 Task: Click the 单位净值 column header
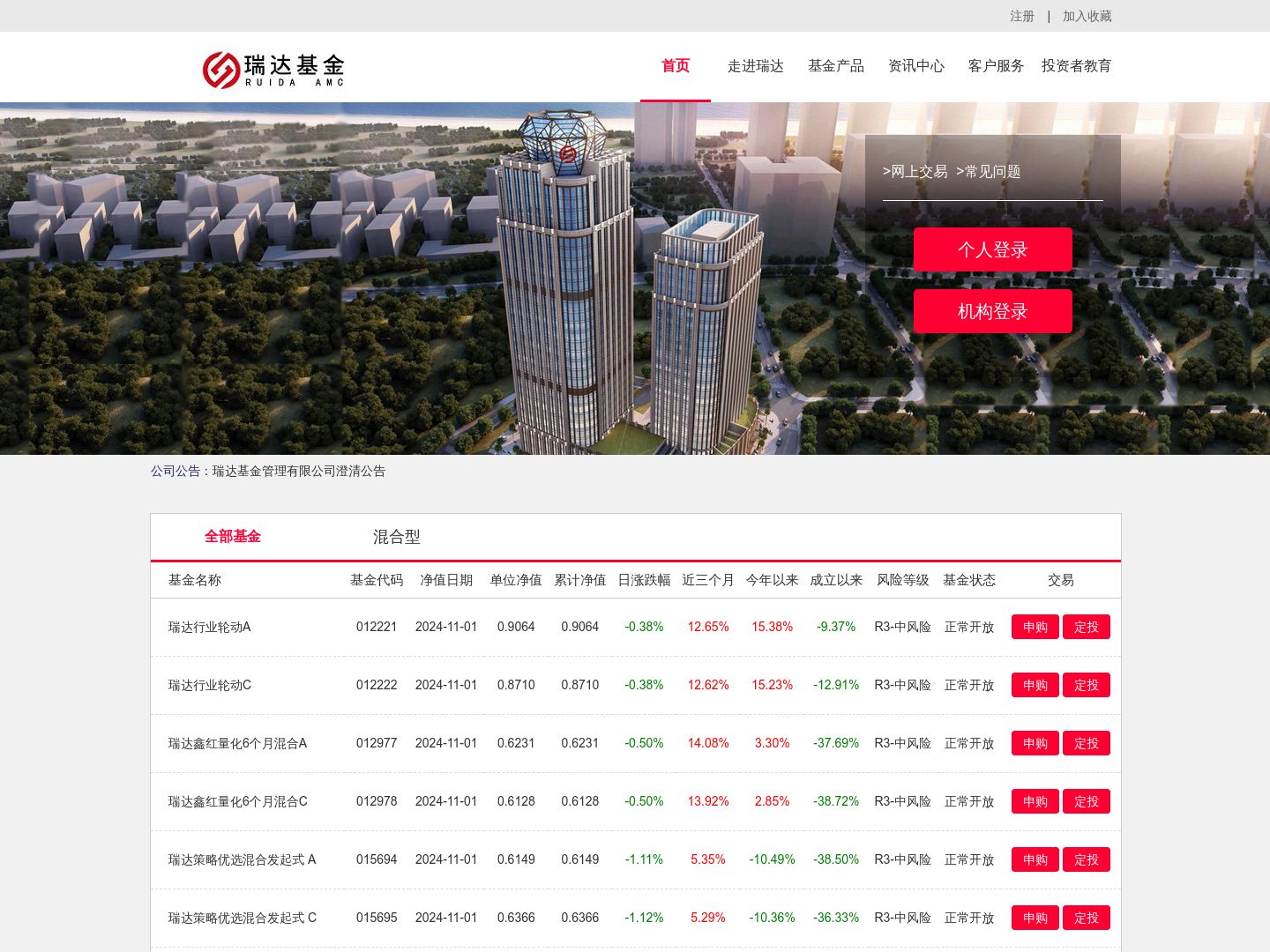click(x=516, y=580)
